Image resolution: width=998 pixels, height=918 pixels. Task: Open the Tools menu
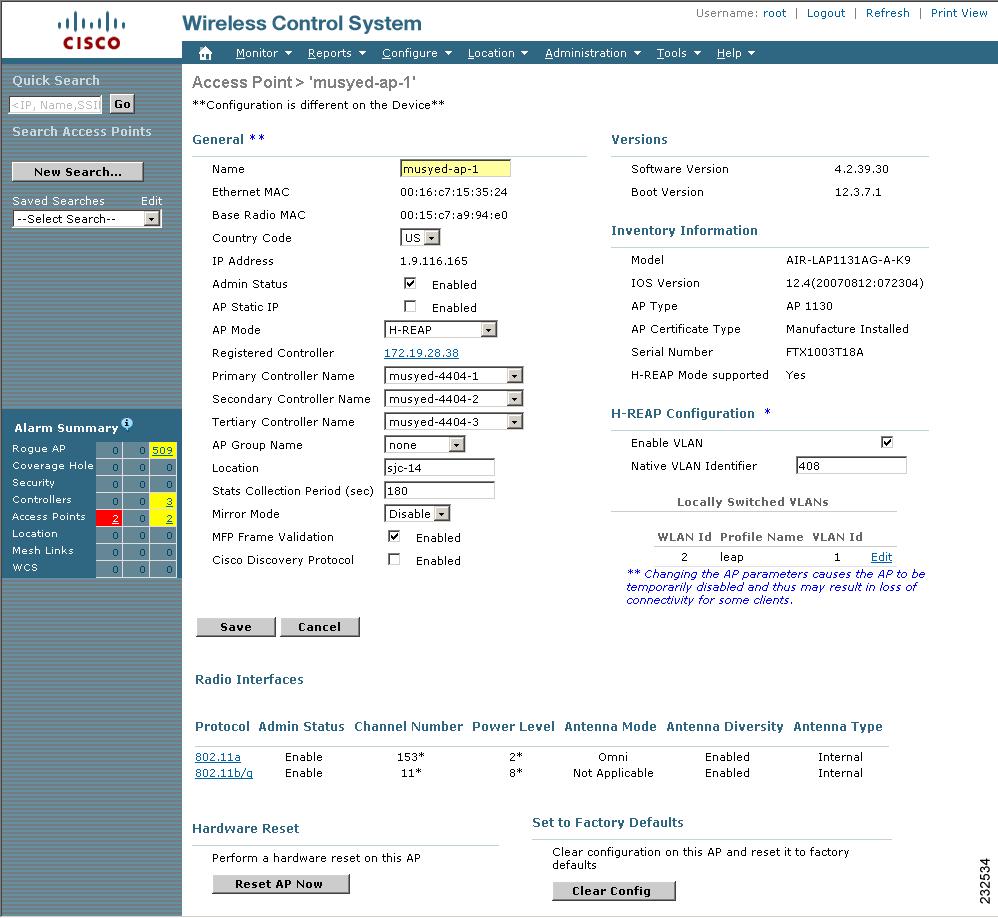(678, 53)
